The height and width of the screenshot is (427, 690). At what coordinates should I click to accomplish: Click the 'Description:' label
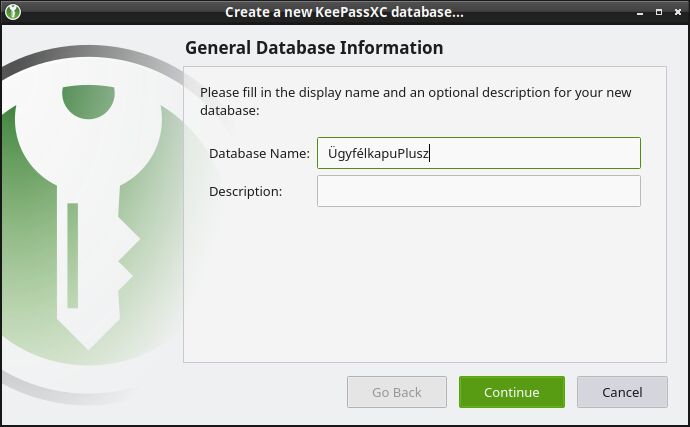click(245, 191)
